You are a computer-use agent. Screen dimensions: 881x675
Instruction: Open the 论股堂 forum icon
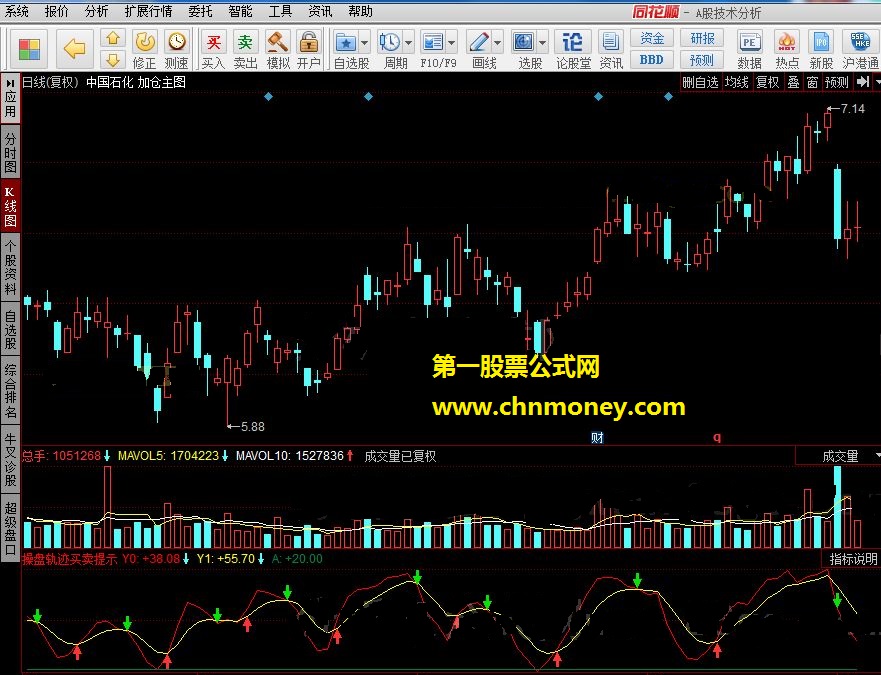[573, 49]
